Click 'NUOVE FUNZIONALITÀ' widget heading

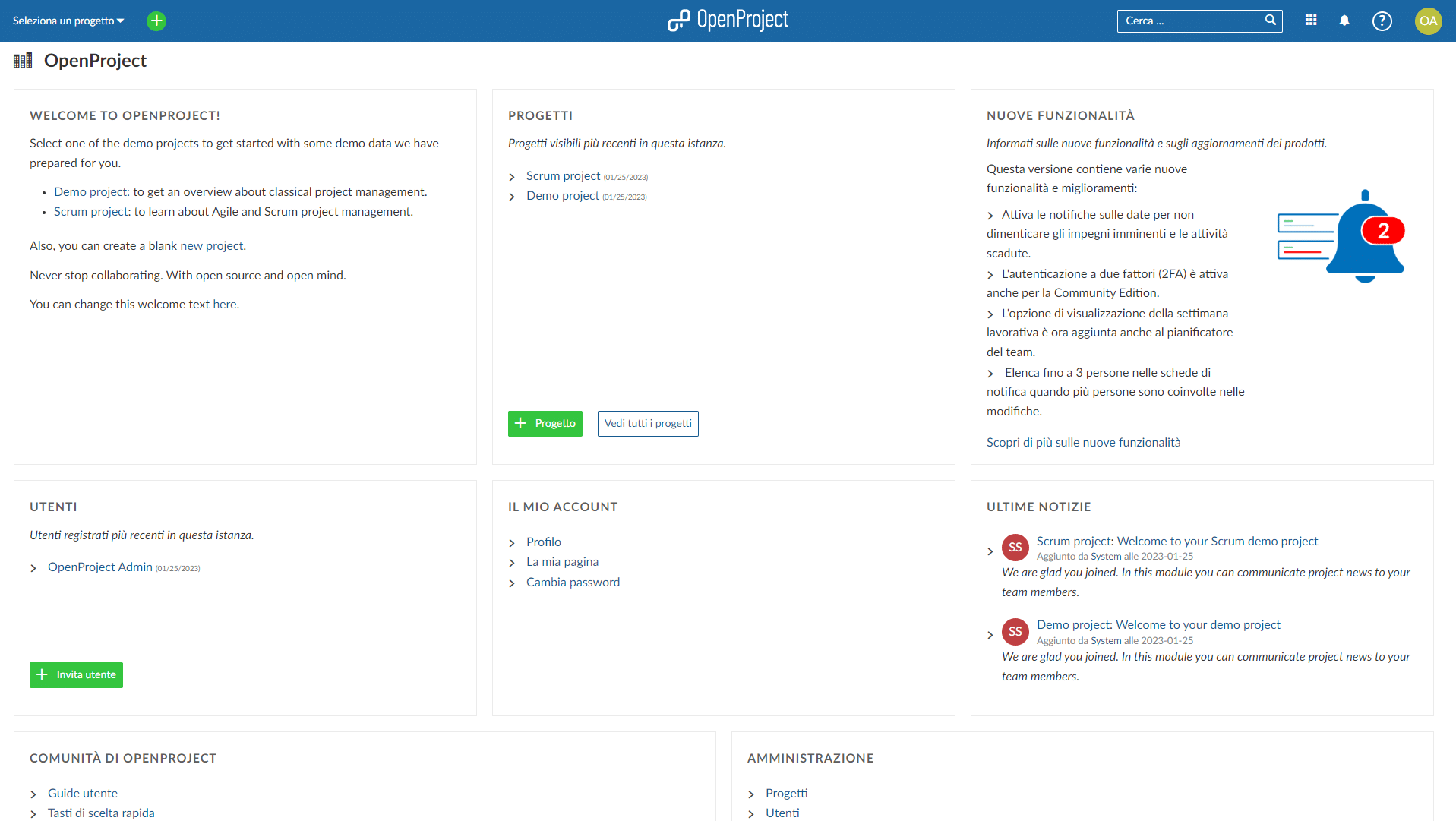point(1060,116)
